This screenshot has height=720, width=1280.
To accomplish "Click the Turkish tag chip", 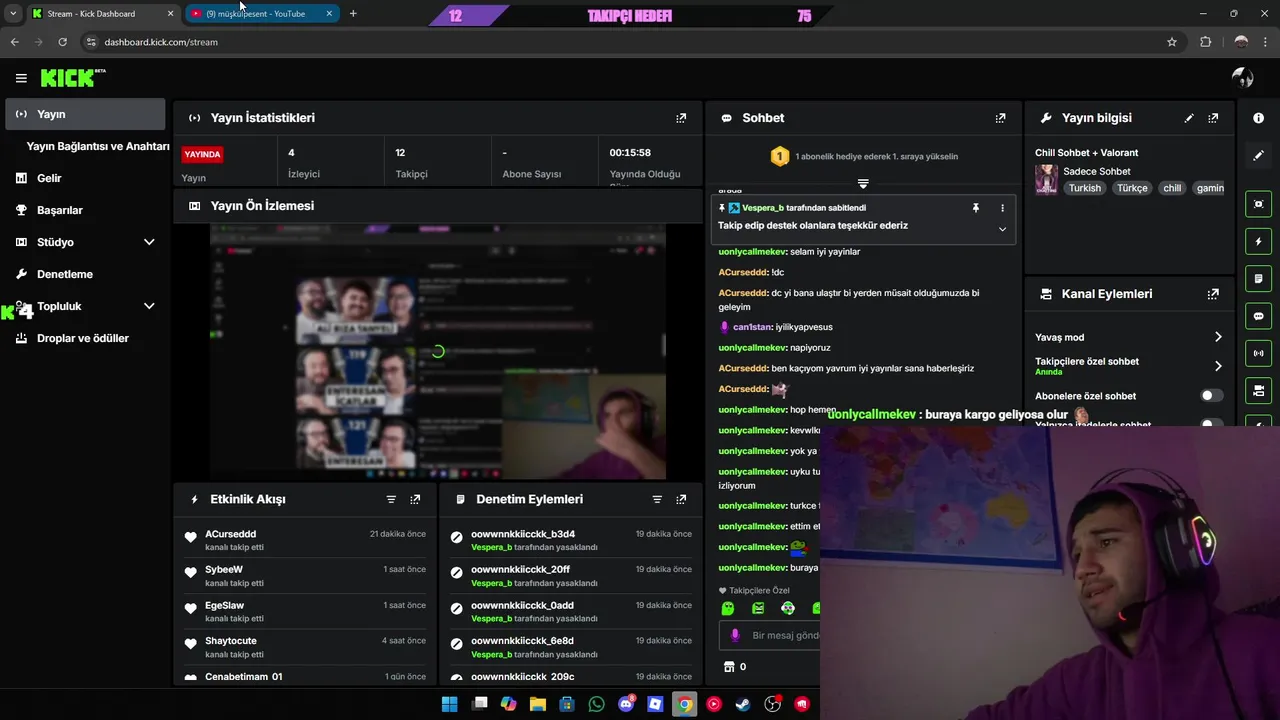I will pyautogui.click(x=1084, y=188).
